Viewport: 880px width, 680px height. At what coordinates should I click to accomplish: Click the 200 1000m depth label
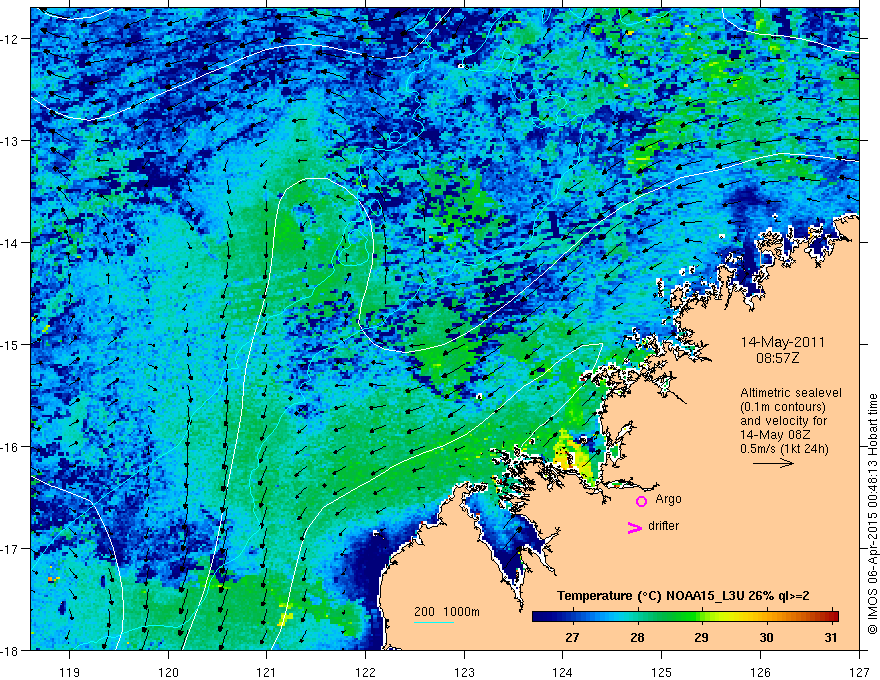pos(447,612)
